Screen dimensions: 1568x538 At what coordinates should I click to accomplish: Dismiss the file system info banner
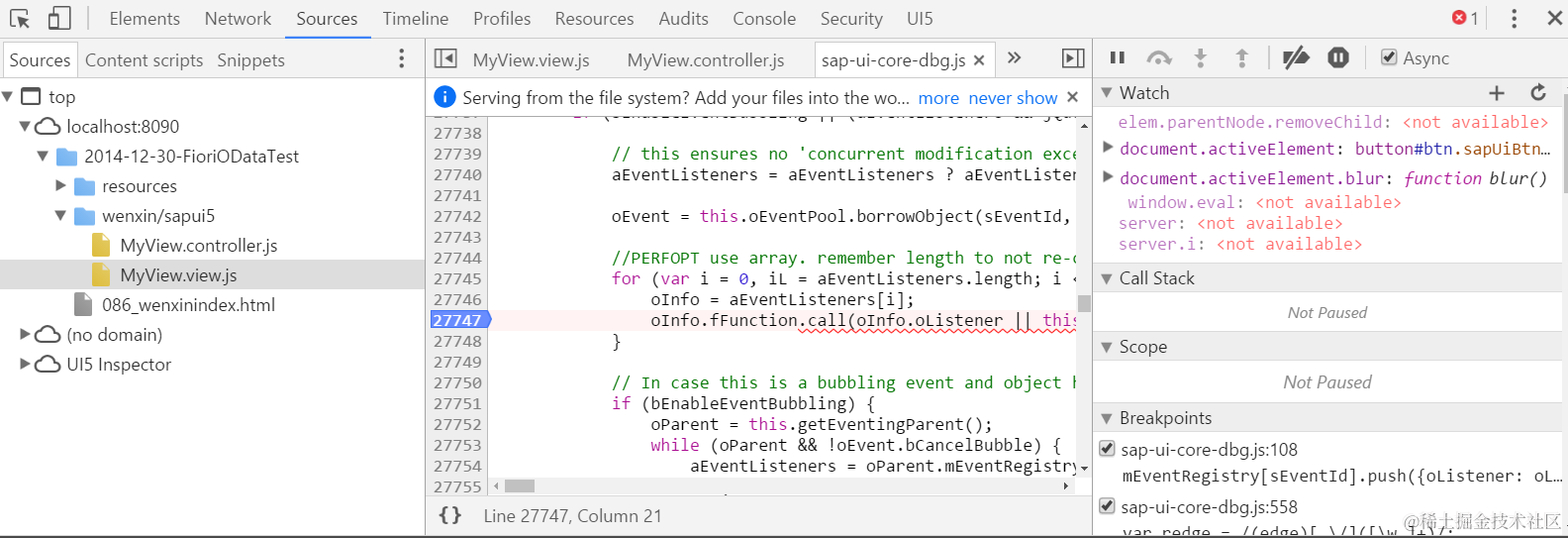point(1072,97)
